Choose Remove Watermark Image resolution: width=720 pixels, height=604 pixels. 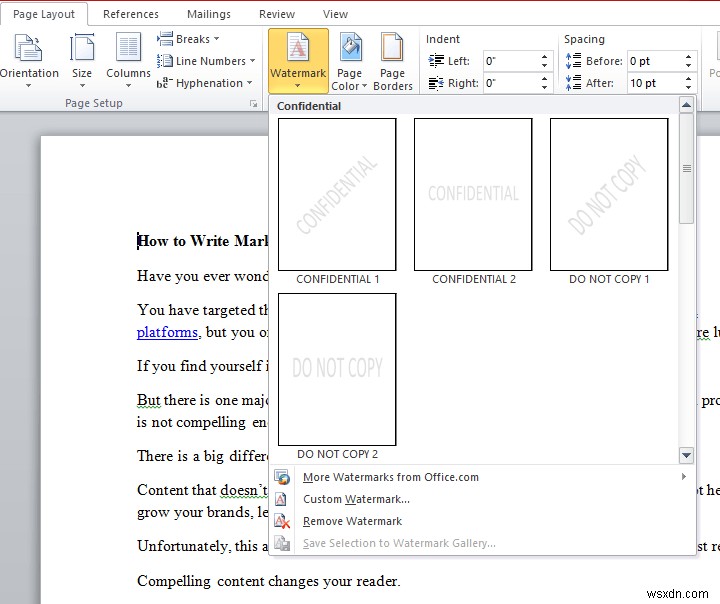(x=482, y=521)
